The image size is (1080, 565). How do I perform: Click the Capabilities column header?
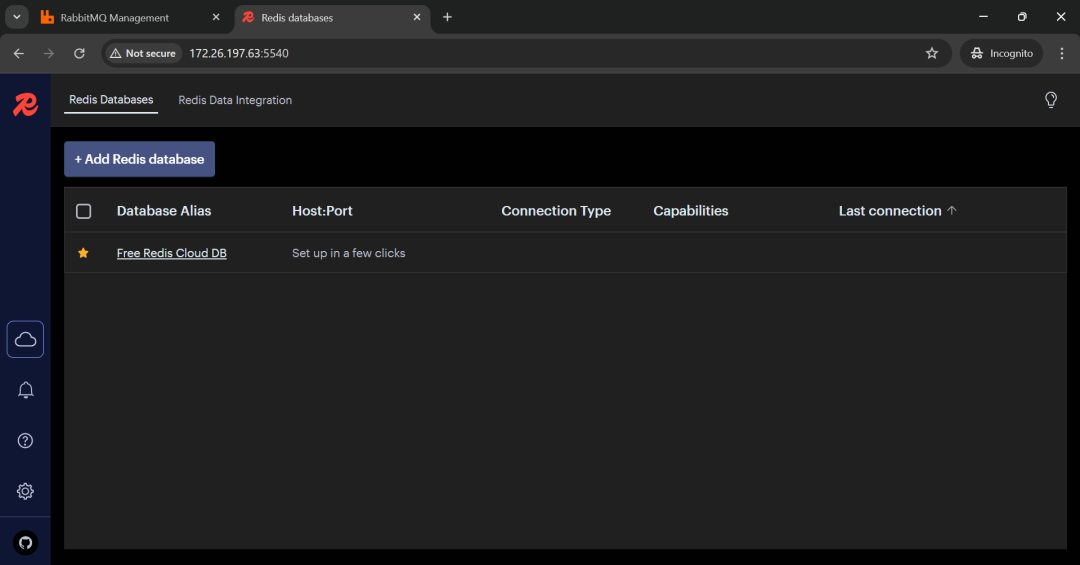pos(690,211)
